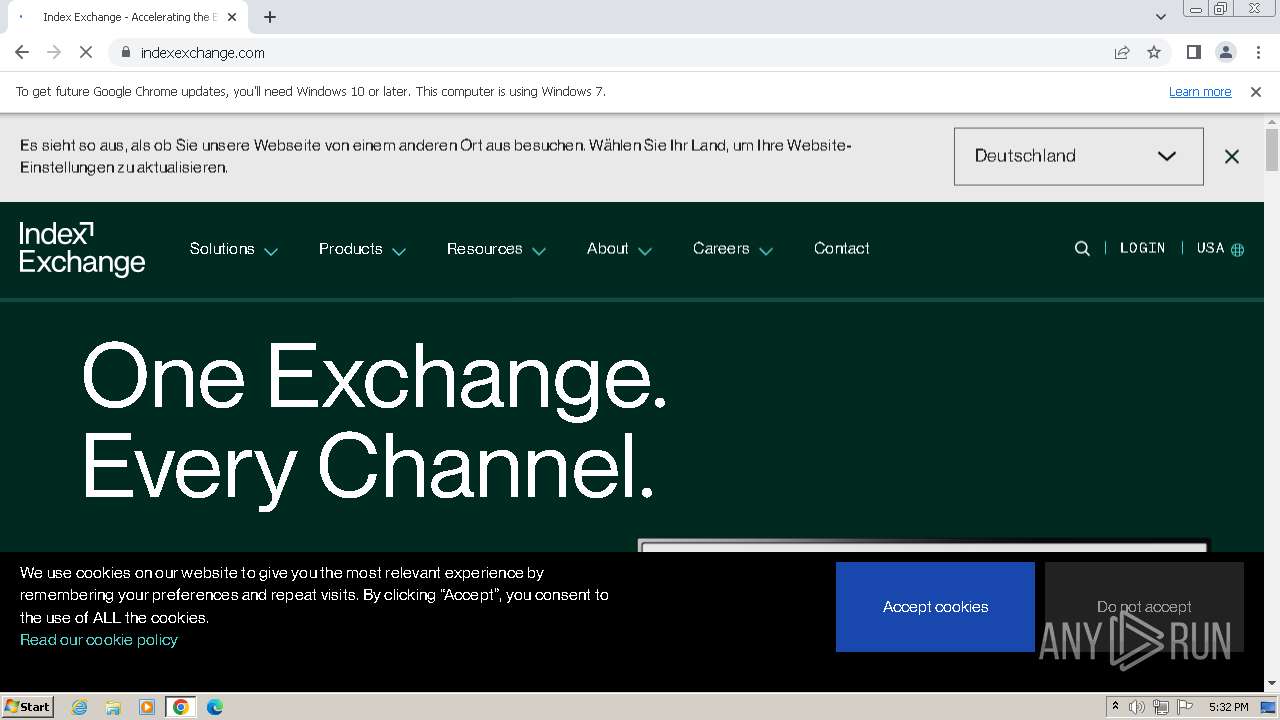
Task: Click the globe icon next to USA
Action: pos(1238,249)
